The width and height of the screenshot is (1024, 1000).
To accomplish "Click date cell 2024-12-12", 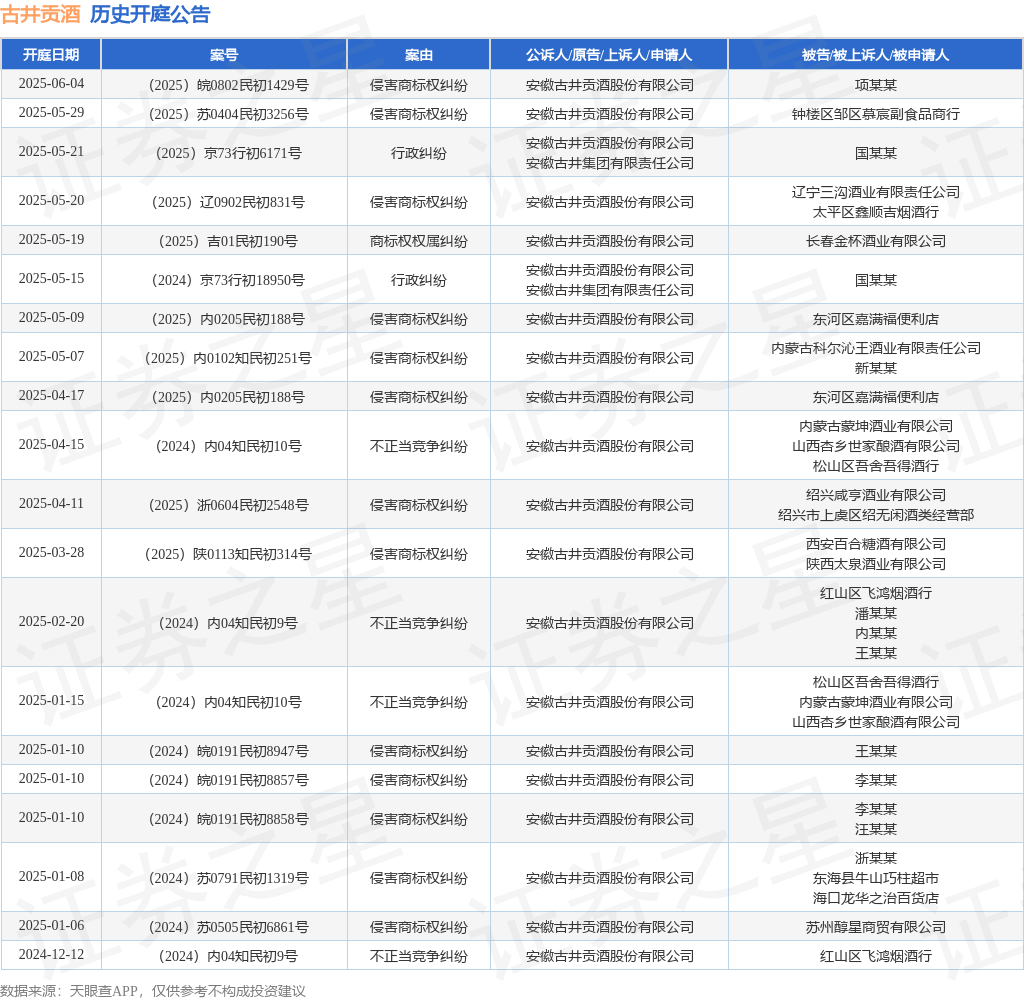I will click(x=51, y=955).
